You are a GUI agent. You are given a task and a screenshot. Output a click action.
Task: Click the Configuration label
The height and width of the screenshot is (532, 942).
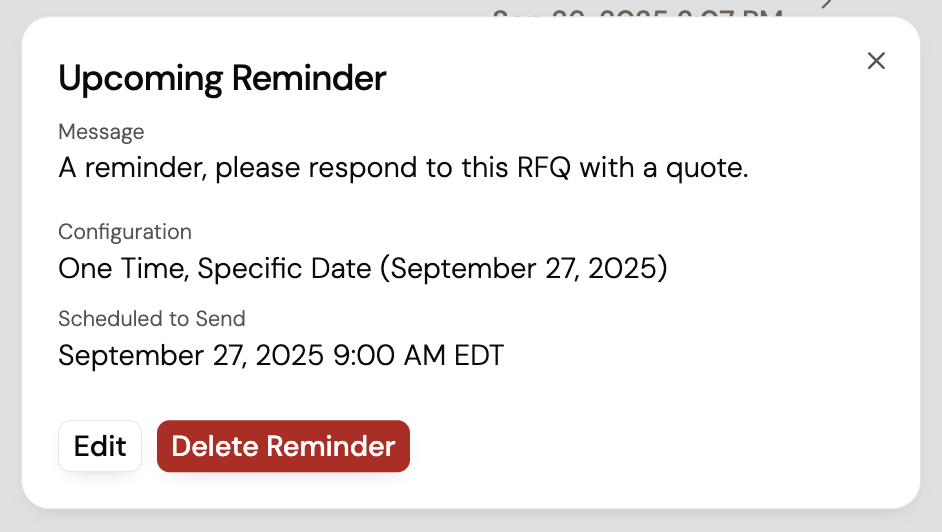point(125,232)
